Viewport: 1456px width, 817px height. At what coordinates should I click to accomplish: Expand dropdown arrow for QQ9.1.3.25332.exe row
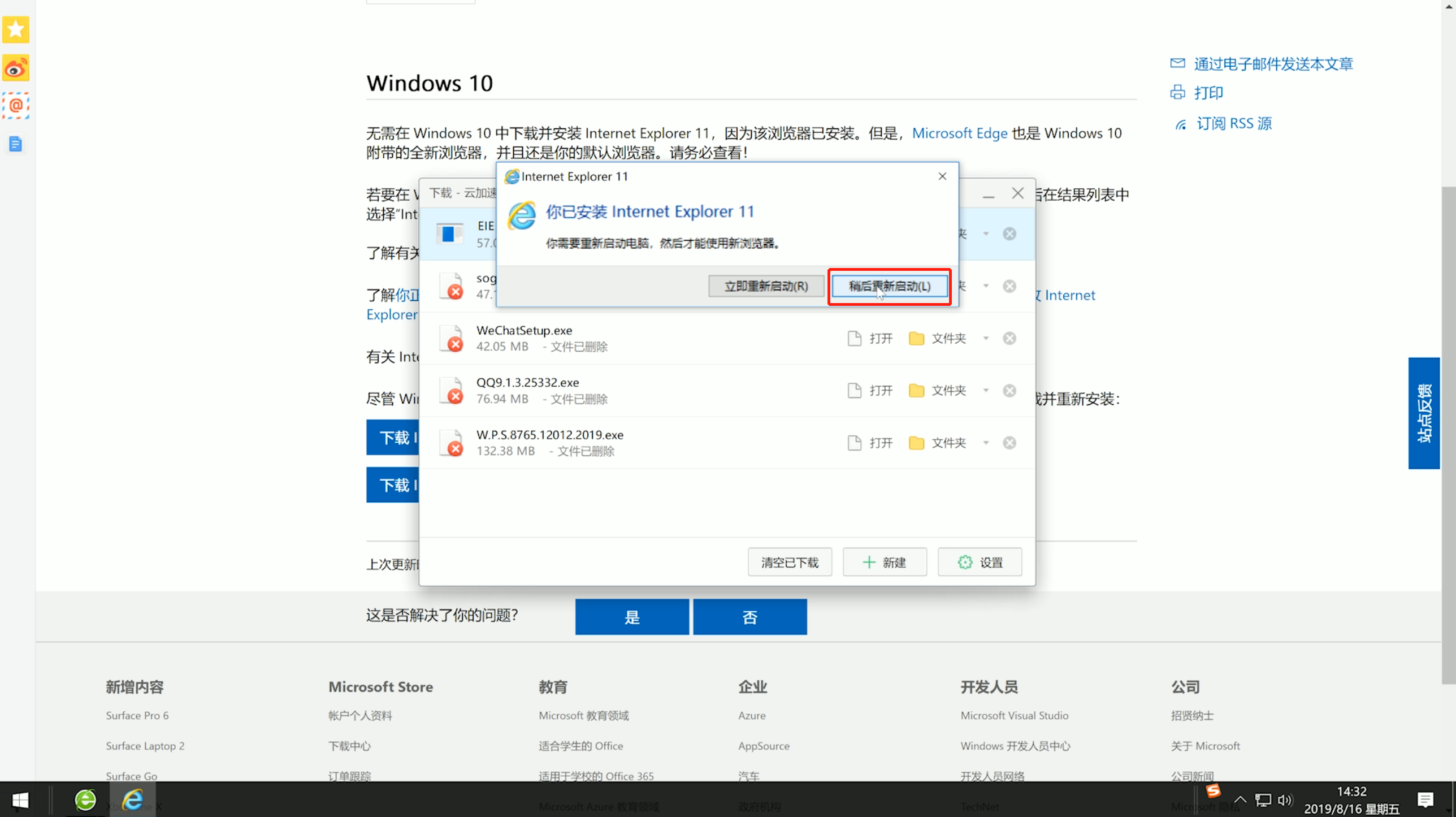tap(986, 391)
